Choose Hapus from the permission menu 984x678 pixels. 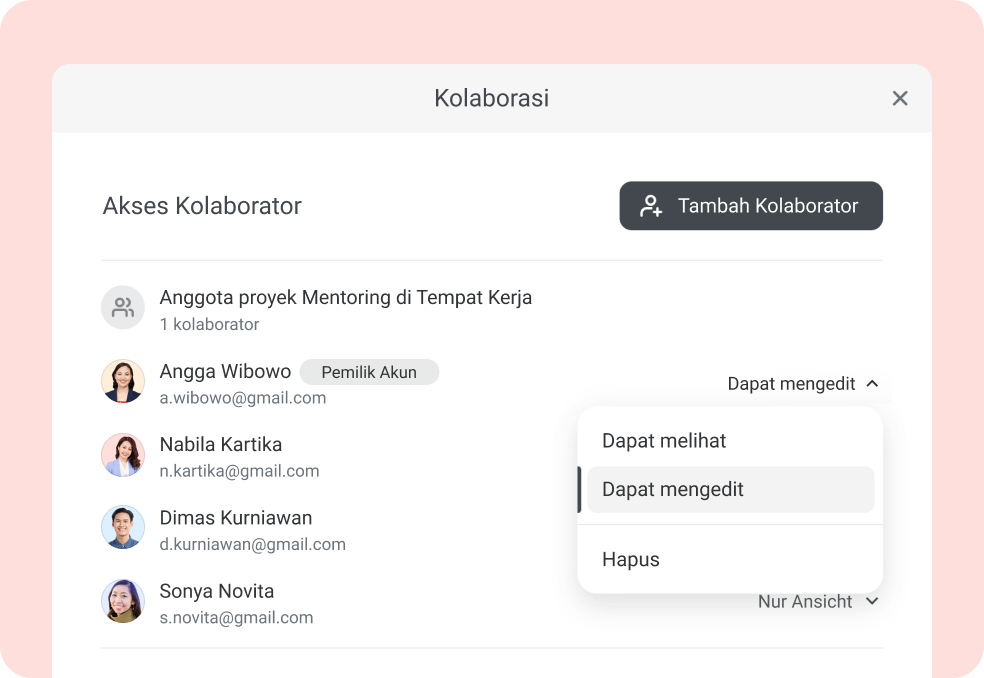pyautogui.click(x=630, y=559)
